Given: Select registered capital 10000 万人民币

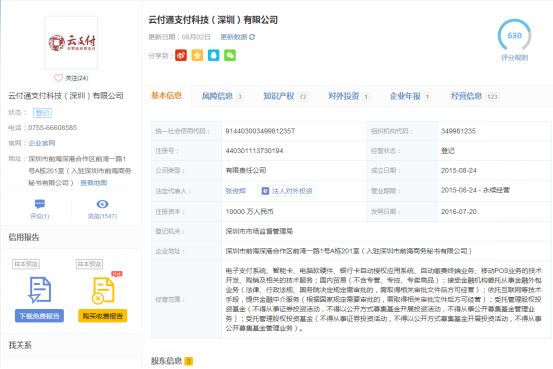Looking at the screenshot, I should pyautogui.click(x=249, y=212).
